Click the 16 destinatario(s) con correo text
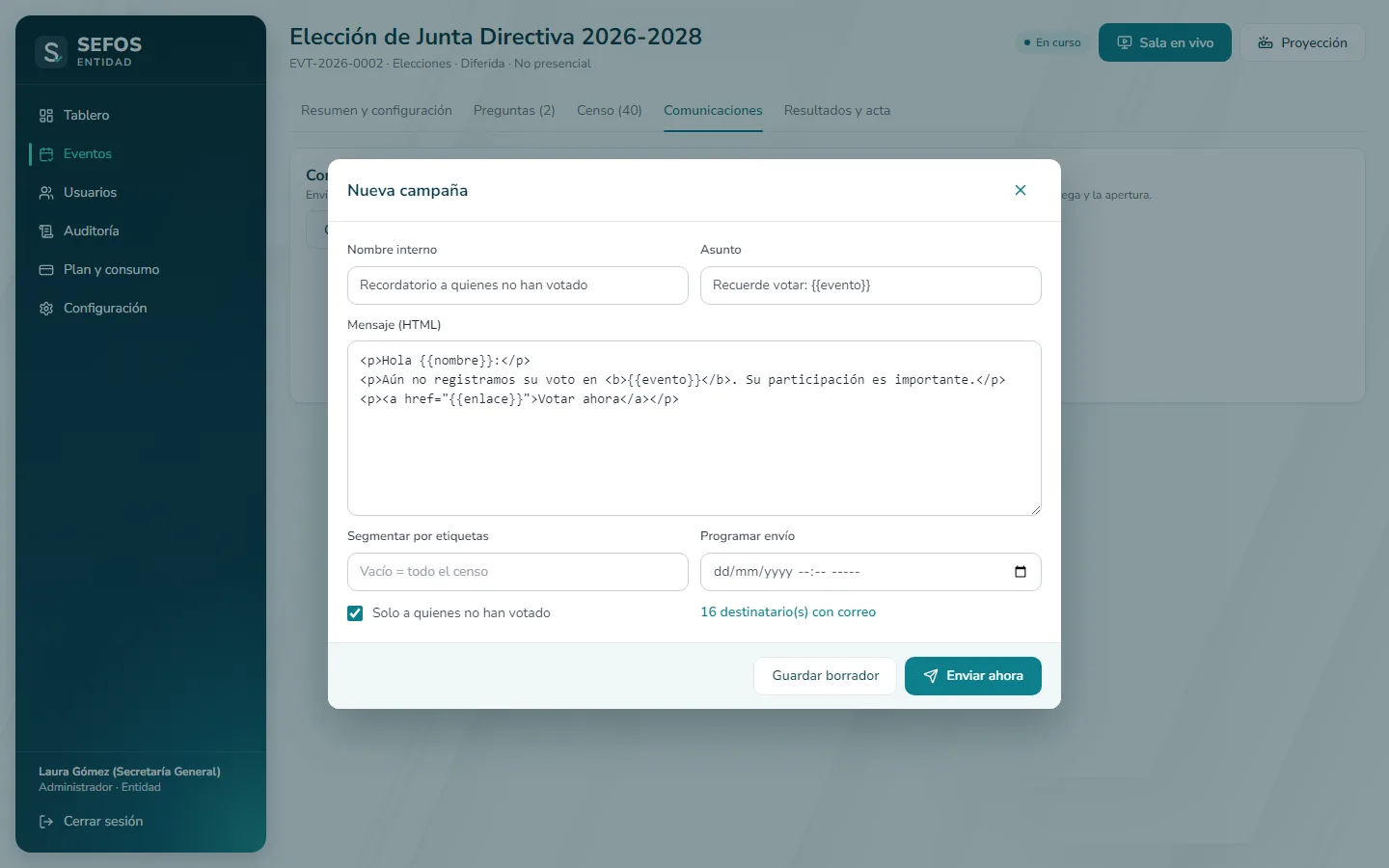Screen dimensions: 1389x868 [788, 612]
